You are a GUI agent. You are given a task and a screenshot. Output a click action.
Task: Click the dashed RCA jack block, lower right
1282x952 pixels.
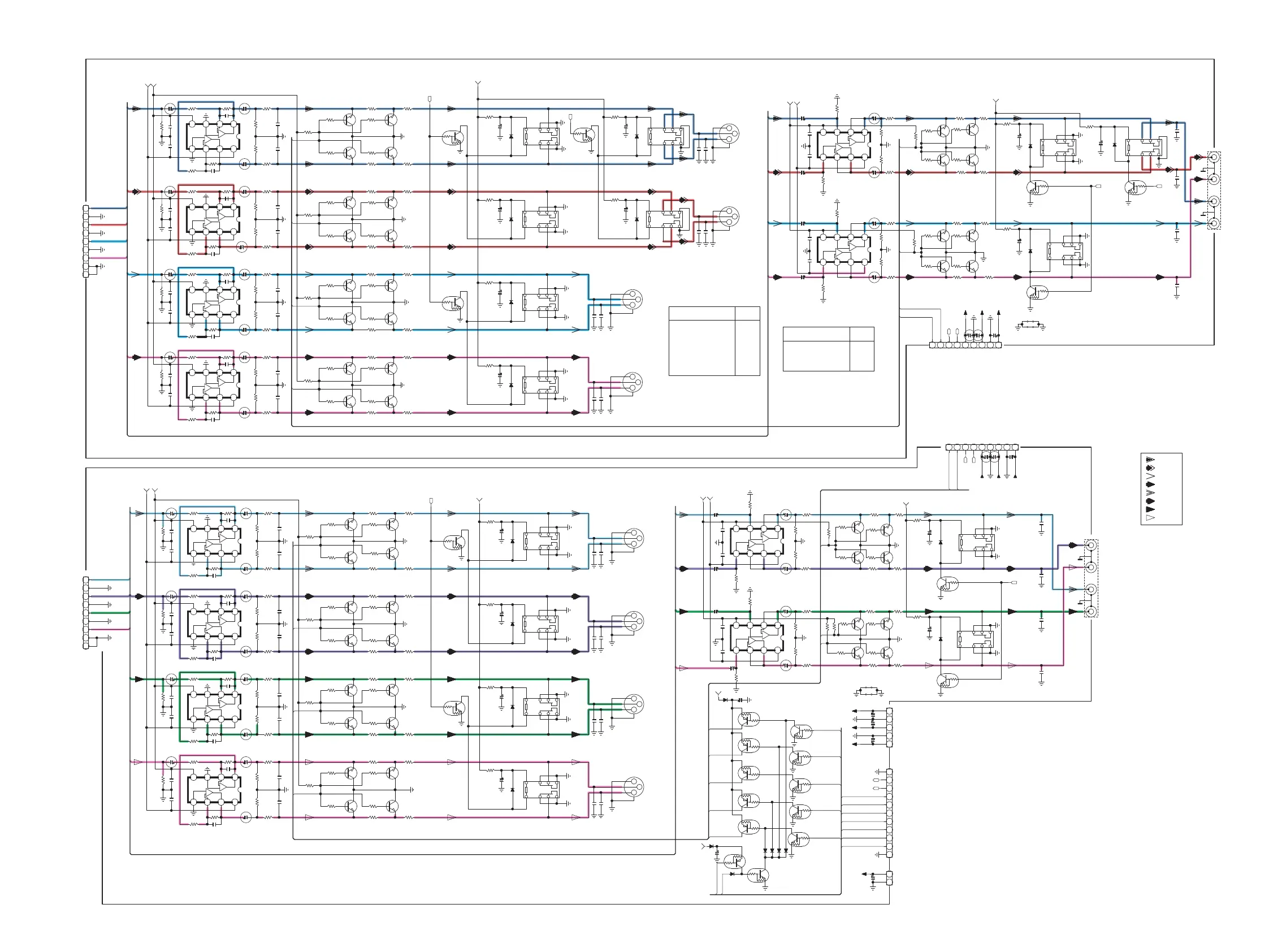pos(1091,578)
